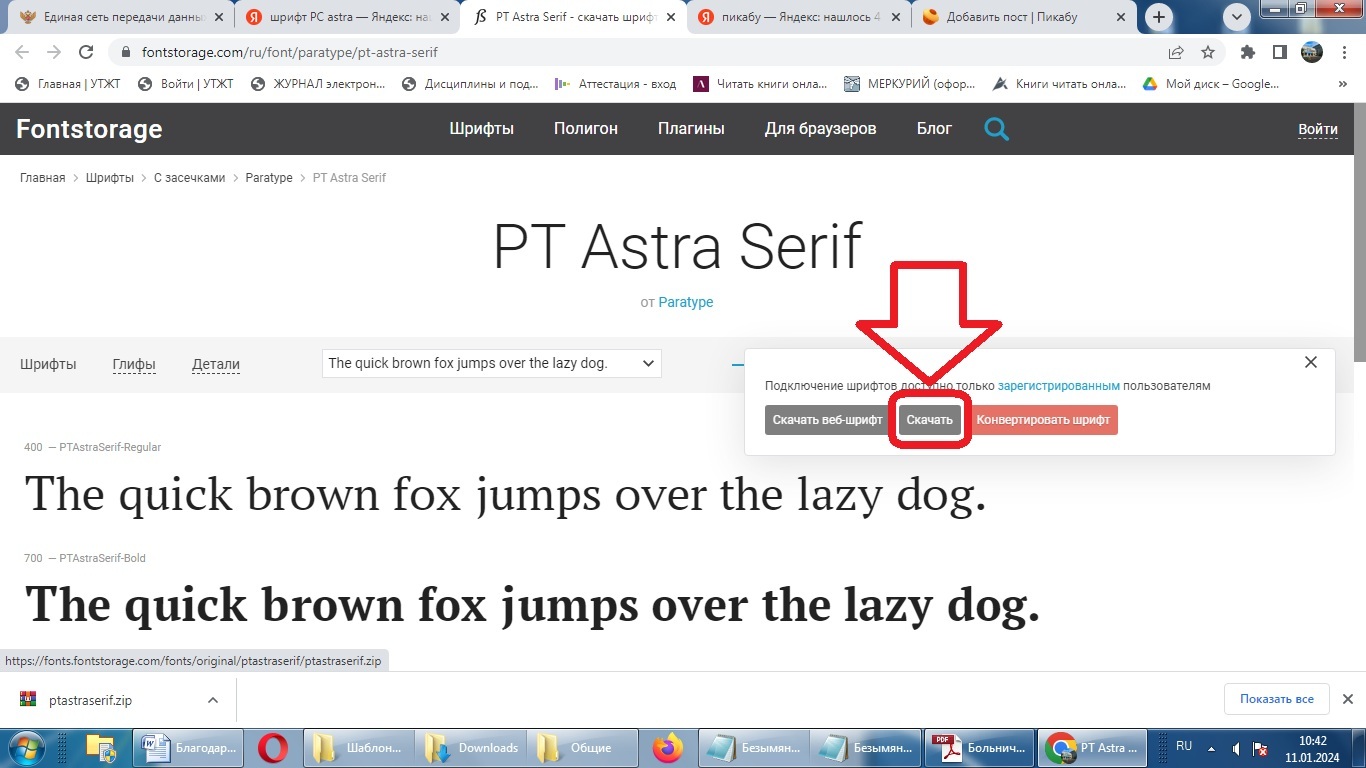Go to Главная in breadcrumbs
The width and height of the screenshot is (1366, 768).
42,177
